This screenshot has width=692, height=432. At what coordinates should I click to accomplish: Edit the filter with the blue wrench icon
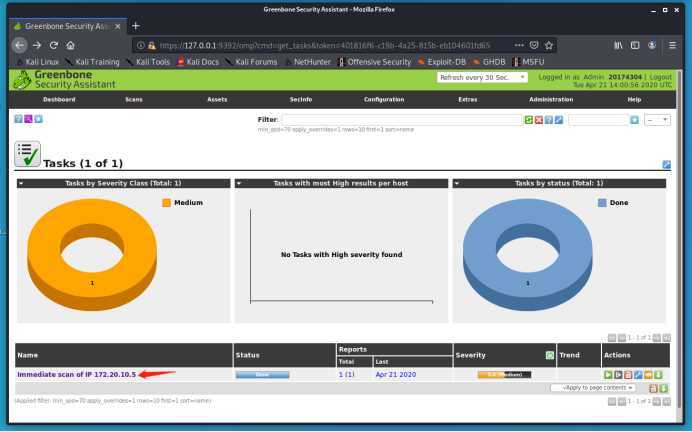point(559,120)
